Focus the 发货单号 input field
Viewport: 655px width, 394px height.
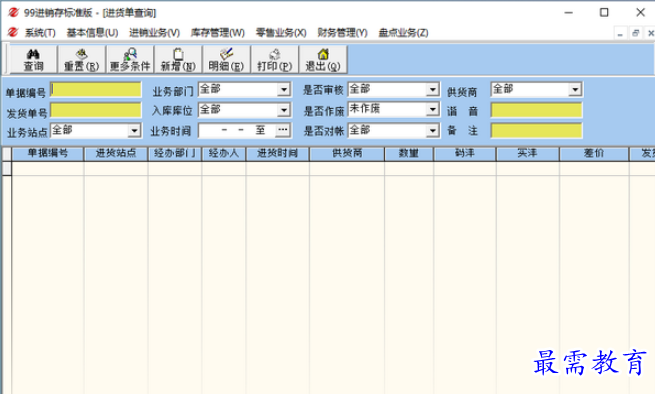(96, 110)
